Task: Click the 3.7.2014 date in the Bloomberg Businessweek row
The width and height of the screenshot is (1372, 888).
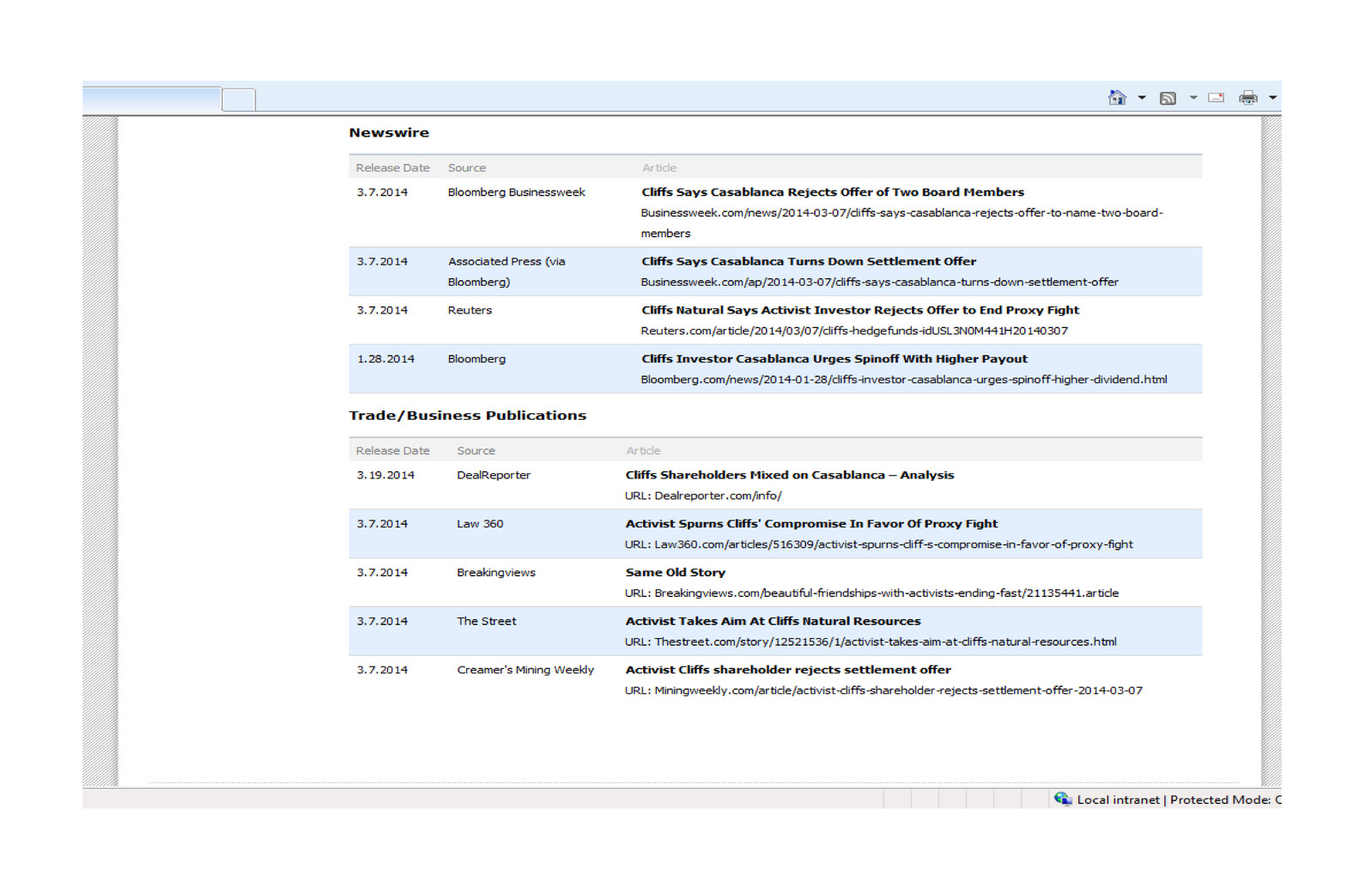Action: tap(382, 192)
